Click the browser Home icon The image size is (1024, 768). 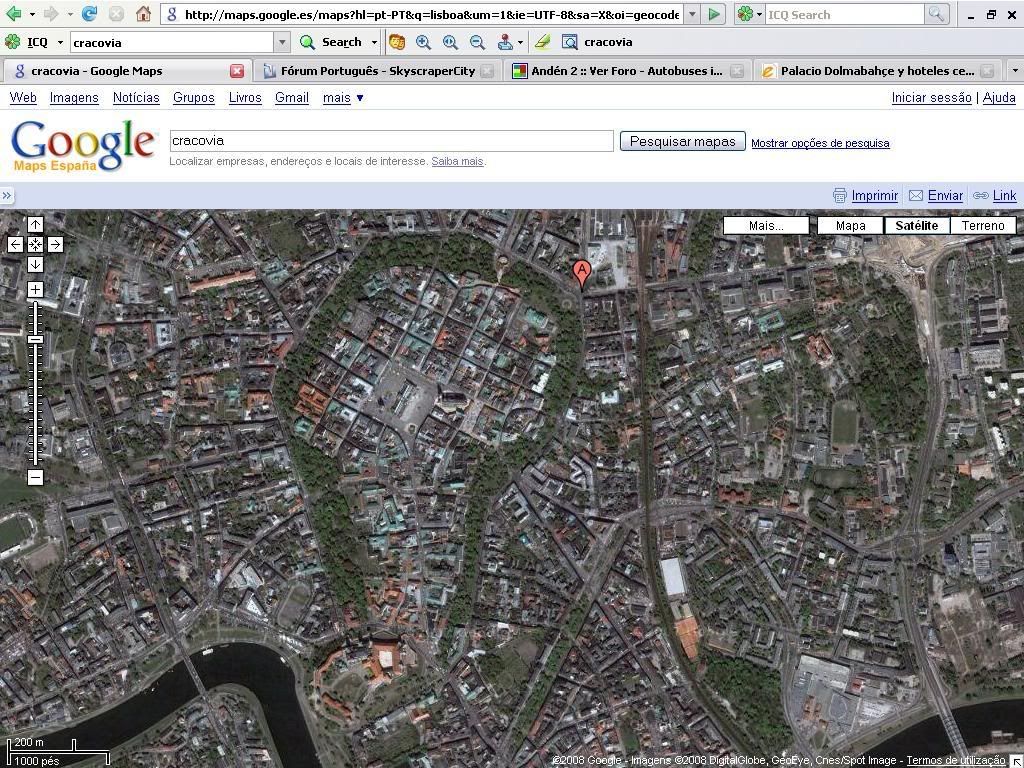click(x=143, y=14)
